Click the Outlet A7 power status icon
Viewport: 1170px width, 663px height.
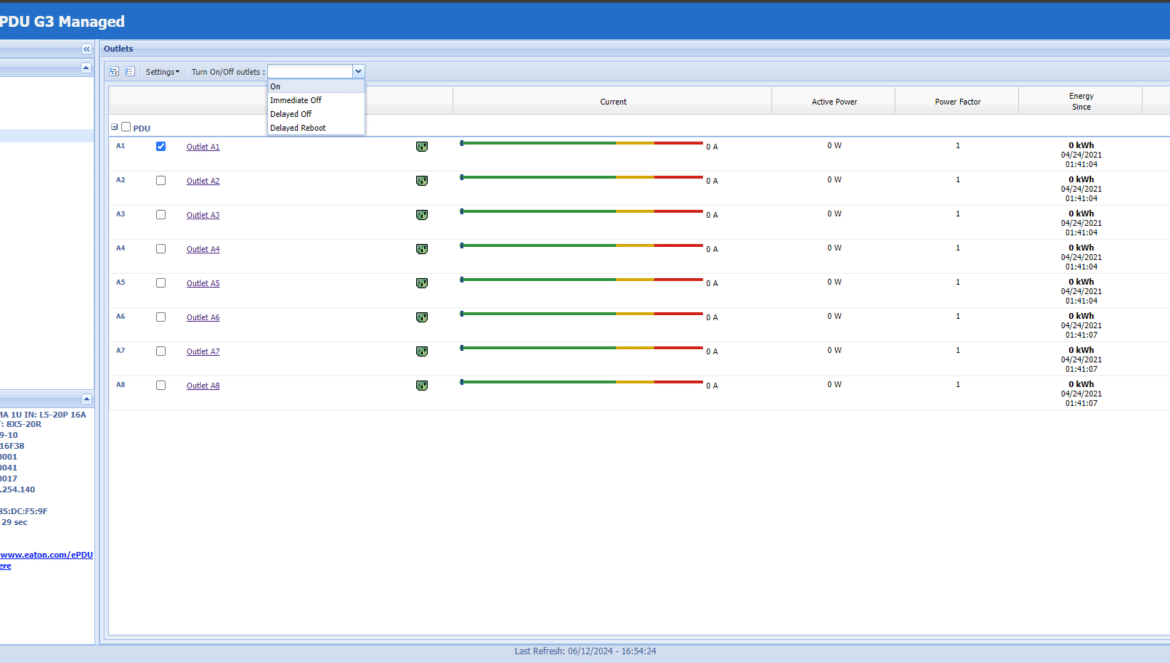pyautogui.click(x=422, y=351)
